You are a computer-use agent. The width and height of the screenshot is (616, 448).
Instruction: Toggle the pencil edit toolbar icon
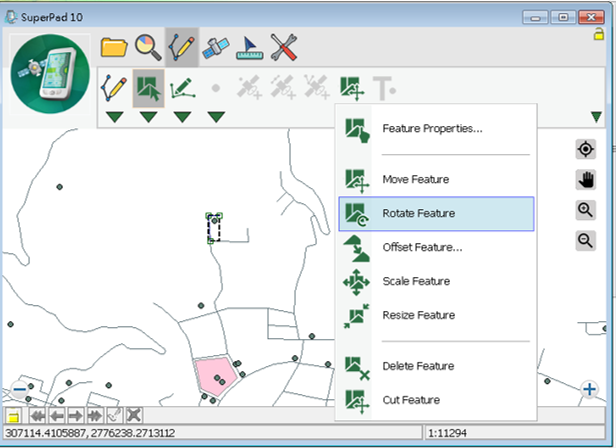click(182, 47)
